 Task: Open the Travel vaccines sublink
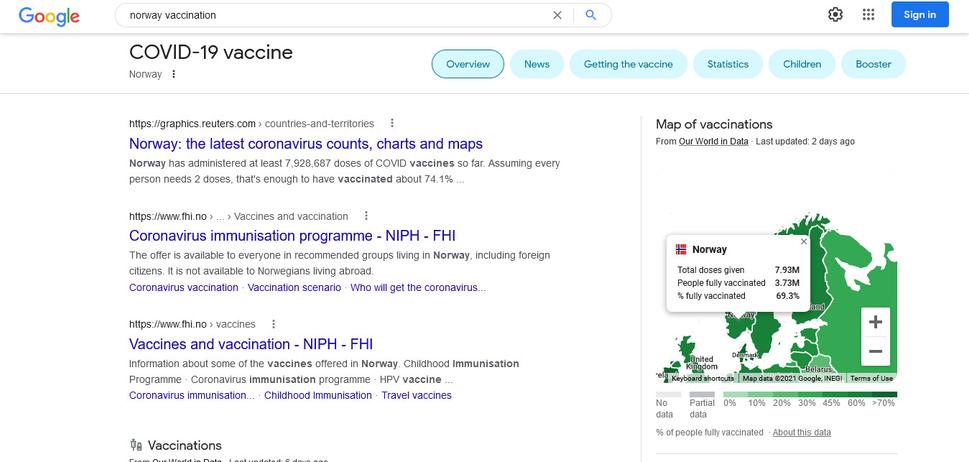[417, 396]
